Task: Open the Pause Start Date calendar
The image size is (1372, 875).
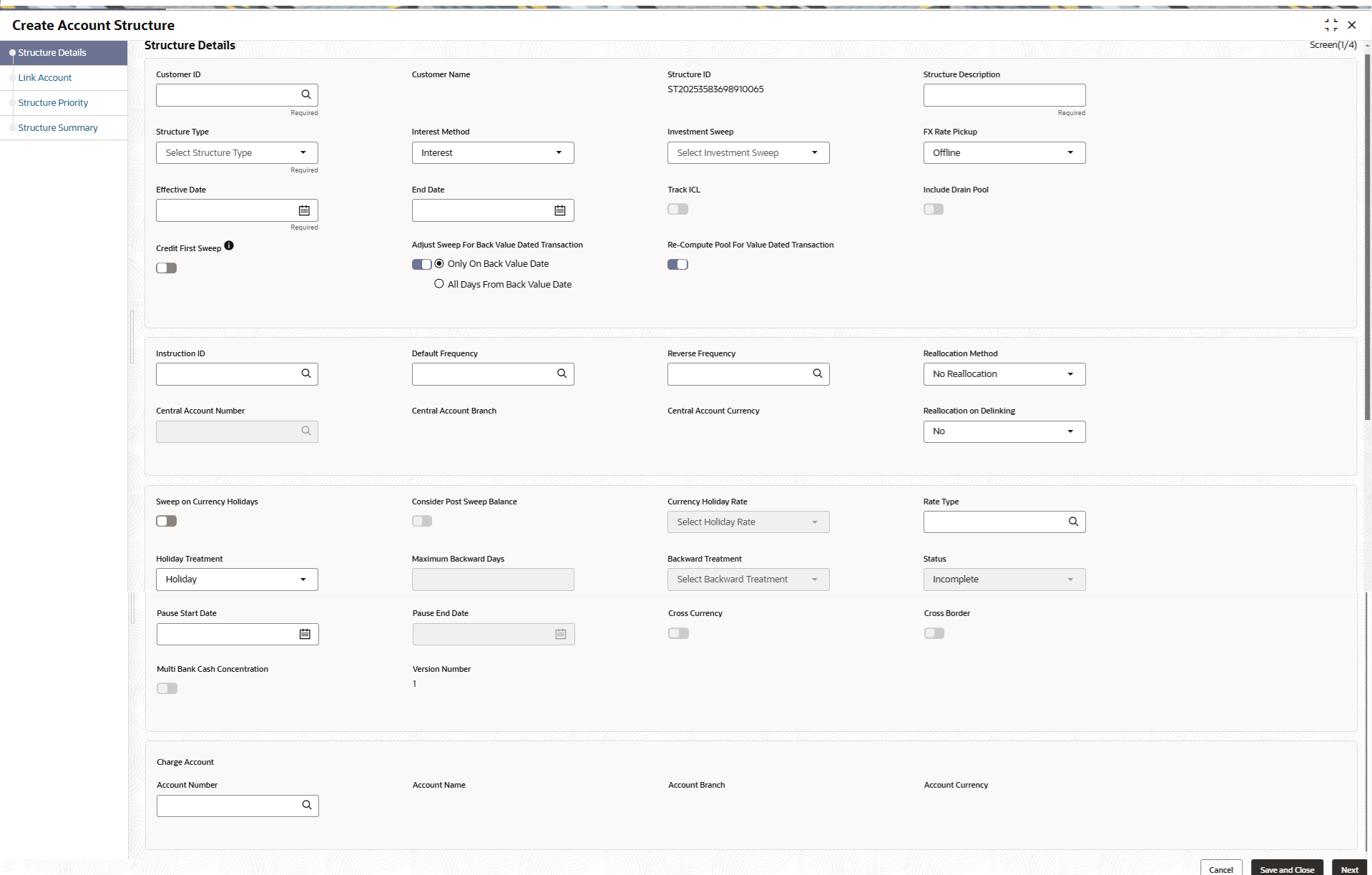Action: pos(305,634)
